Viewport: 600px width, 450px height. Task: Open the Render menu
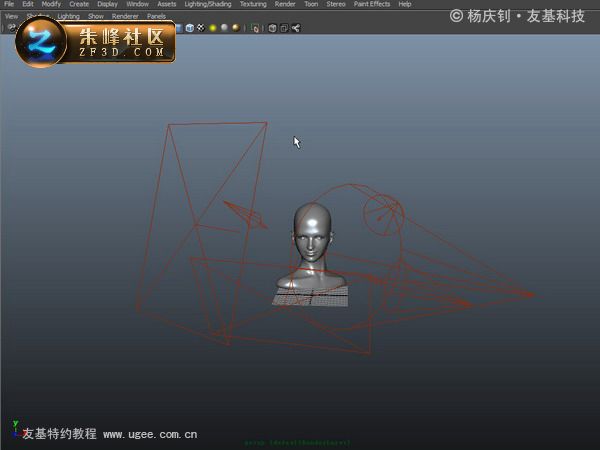click(285, 4)
